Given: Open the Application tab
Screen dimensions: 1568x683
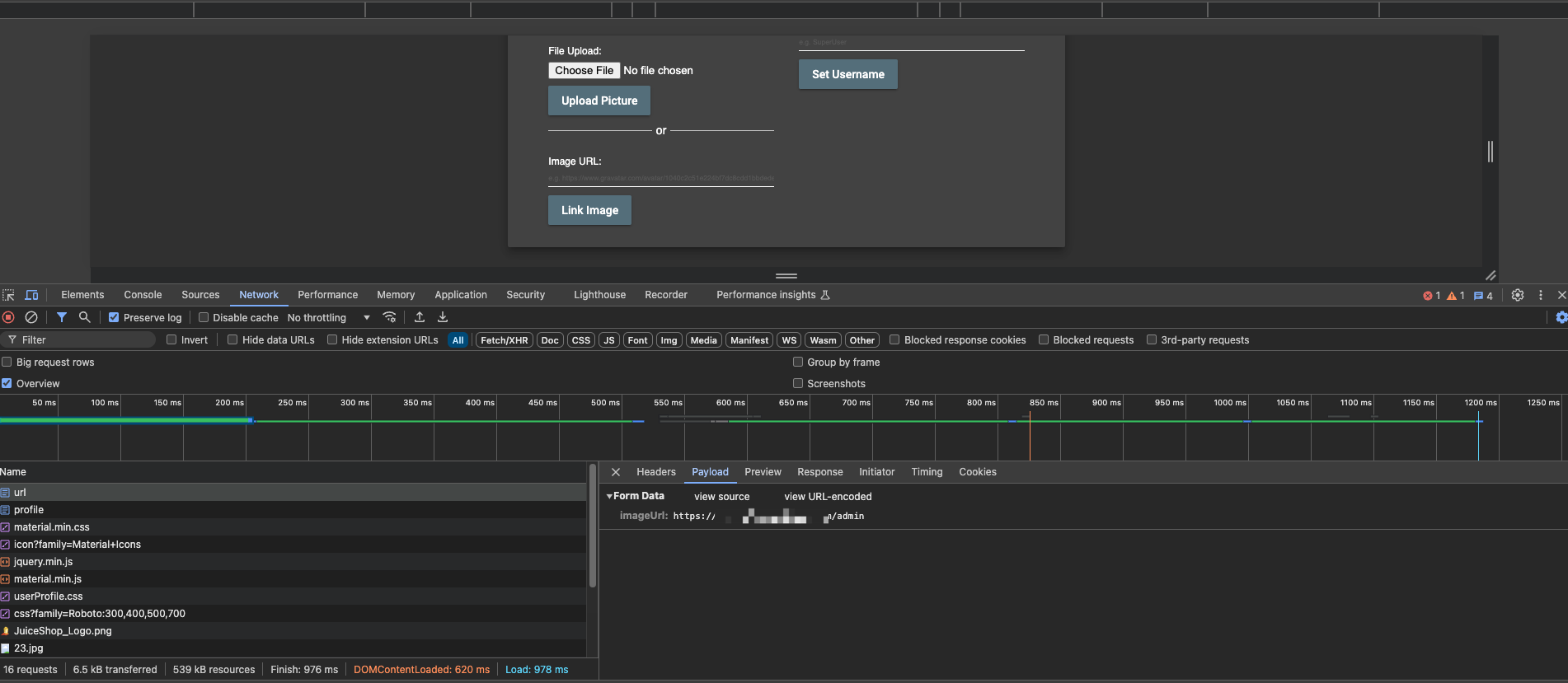Looking at the screenshot, I should coord(461,295).
